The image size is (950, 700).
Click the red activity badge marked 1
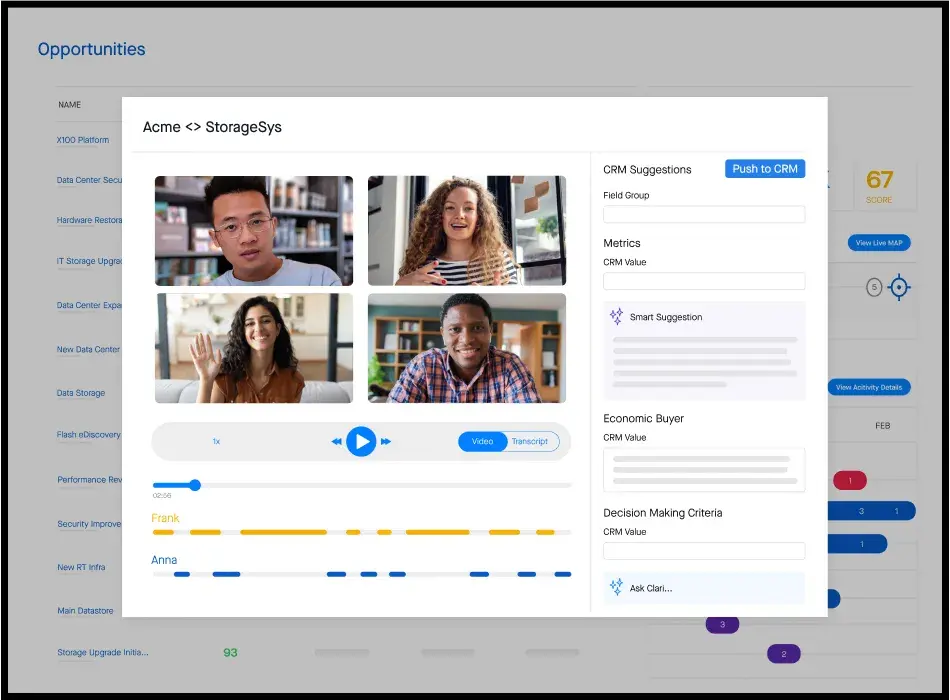(x=849, y=481)
